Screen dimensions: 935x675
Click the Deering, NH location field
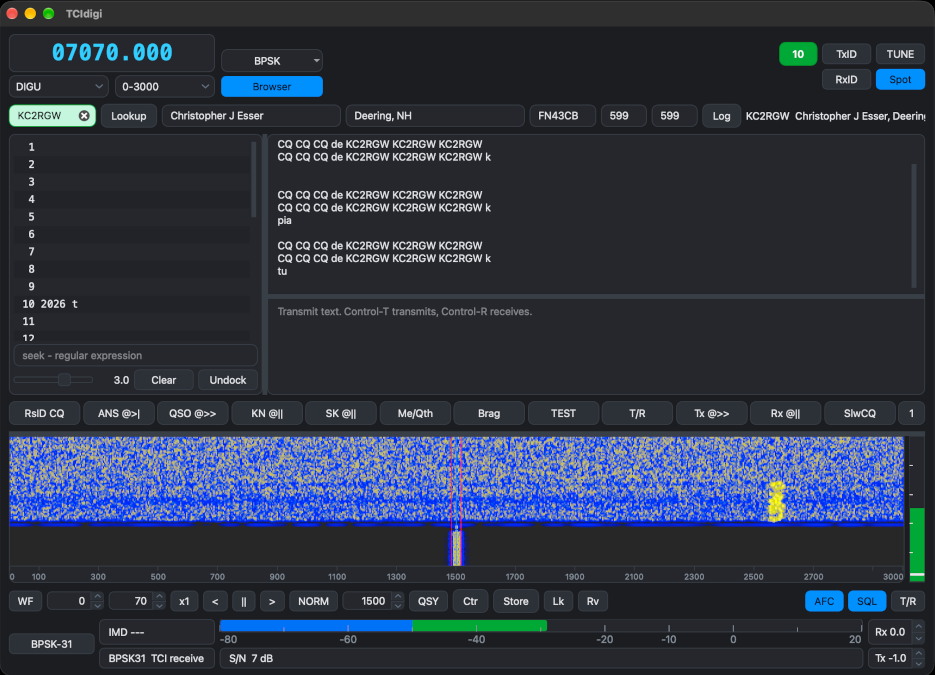click(x=435, y=116)
